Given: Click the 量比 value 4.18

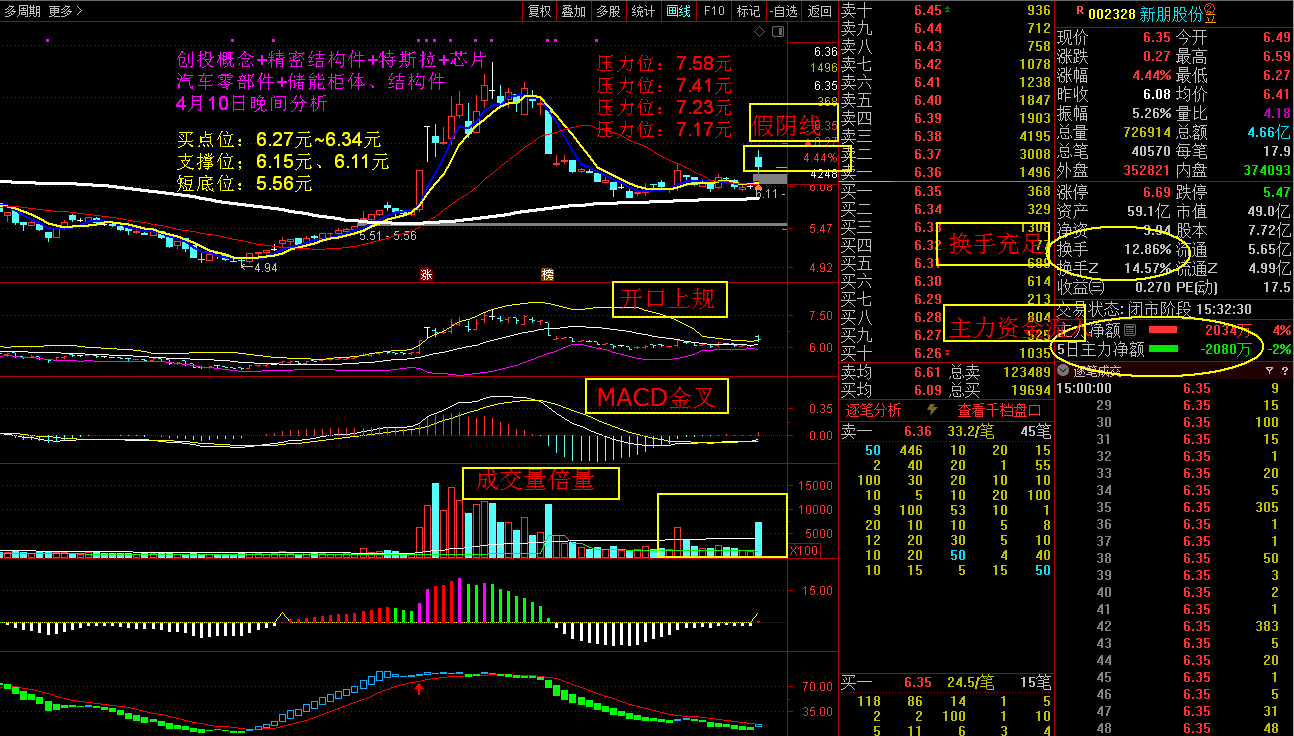Looking at the screenshot, I should tap(1277, 114).
